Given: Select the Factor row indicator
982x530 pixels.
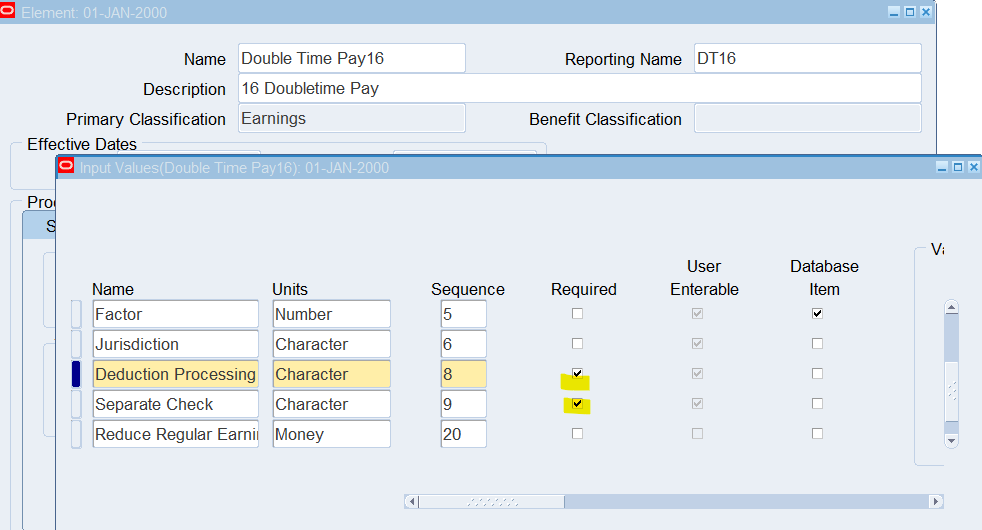Looking at the screenshot, I should coord(76,314).
